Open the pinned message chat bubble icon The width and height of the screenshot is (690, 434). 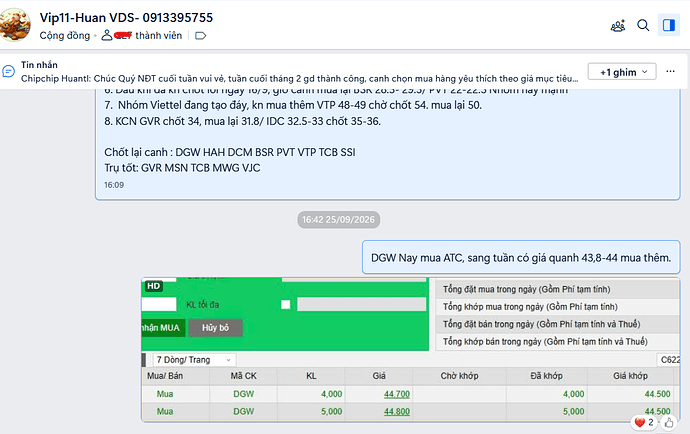8,71
